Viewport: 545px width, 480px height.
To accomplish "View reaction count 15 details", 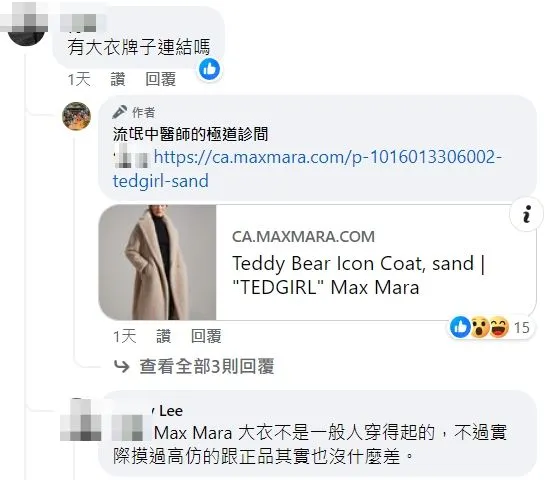I will (x=521, y=327).
